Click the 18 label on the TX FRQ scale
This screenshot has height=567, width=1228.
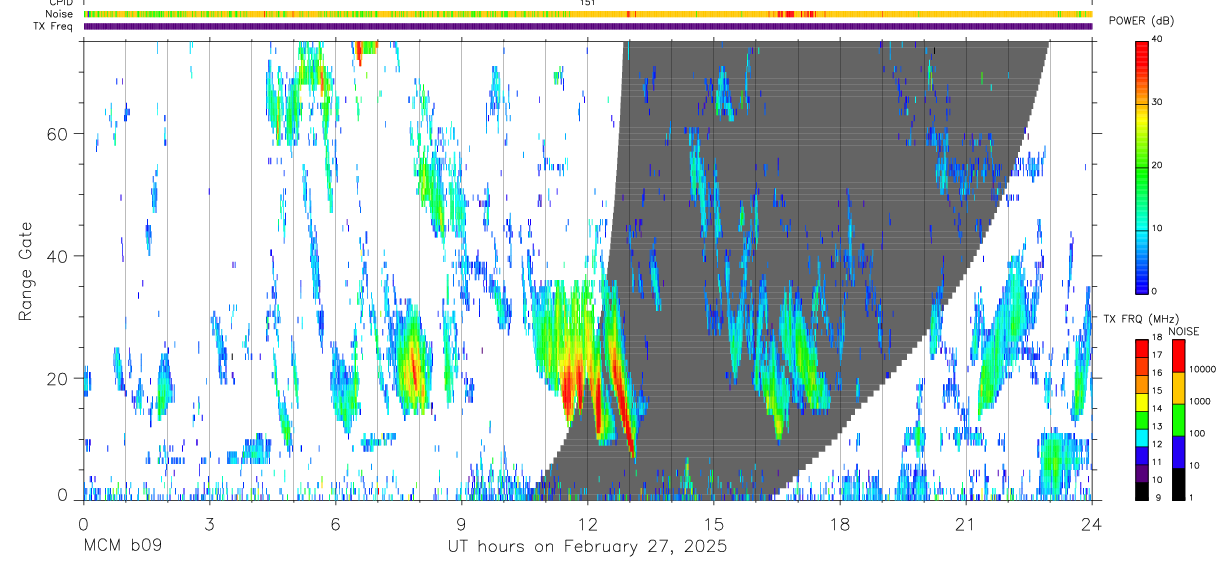[x=1158, y=337]
